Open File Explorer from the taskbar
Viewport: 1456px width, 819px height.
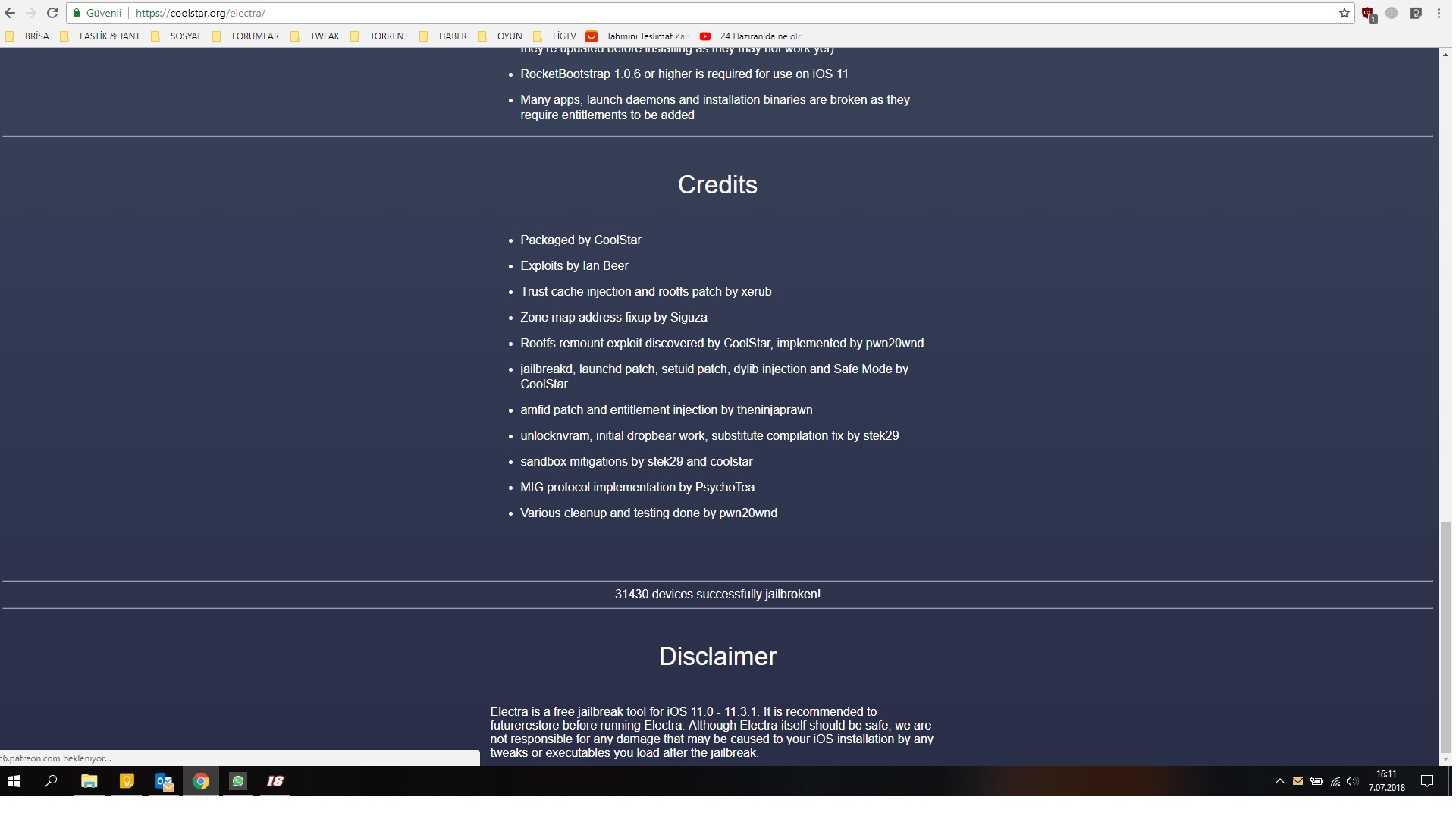click(x=89, y=781)
